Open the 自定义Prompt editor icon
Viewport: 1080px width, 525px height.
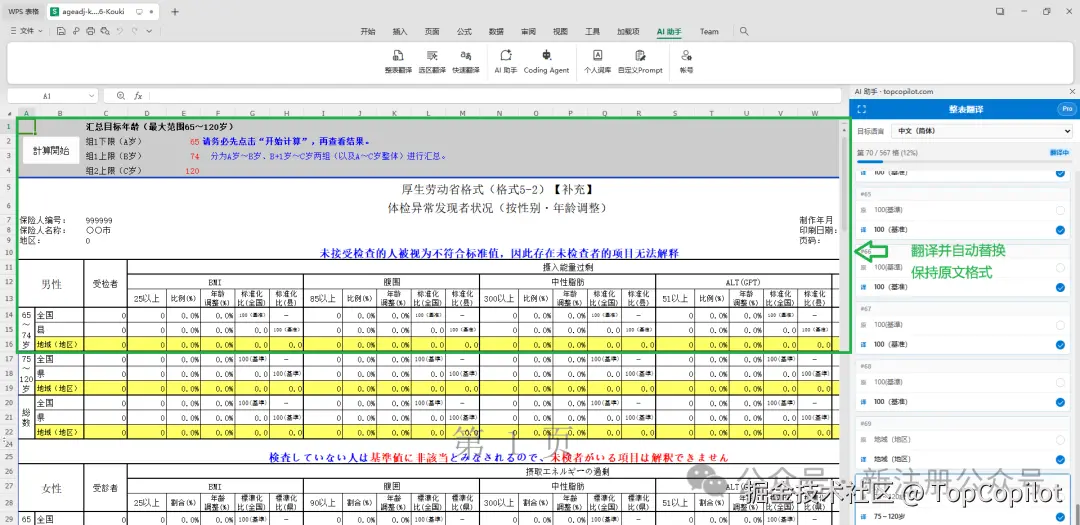[x=640, y=56]
